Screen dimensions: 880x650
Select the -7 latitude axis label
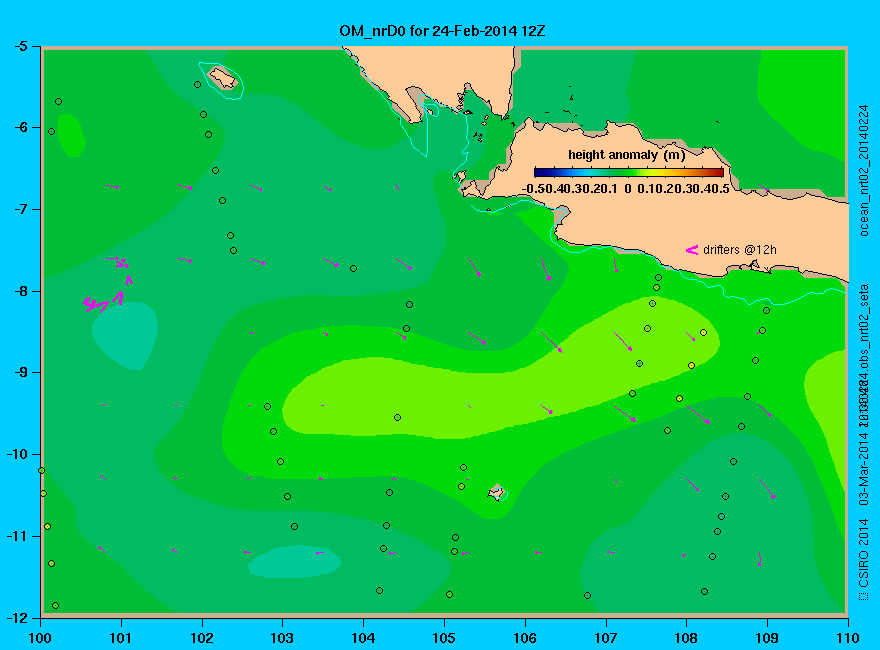pos(20,209)
